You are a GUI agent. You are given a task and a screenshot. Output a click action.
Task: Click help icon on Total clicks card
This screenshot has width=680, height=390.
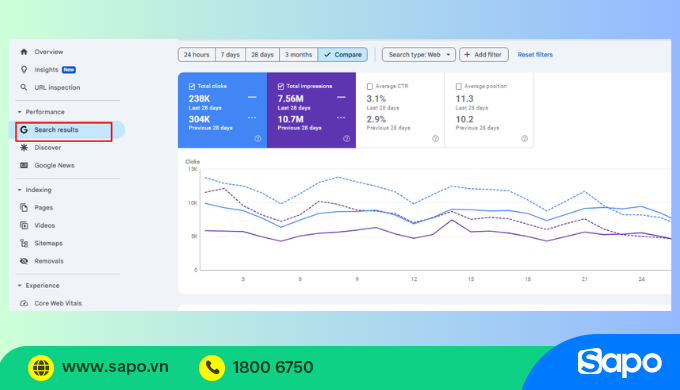point(258,139)
